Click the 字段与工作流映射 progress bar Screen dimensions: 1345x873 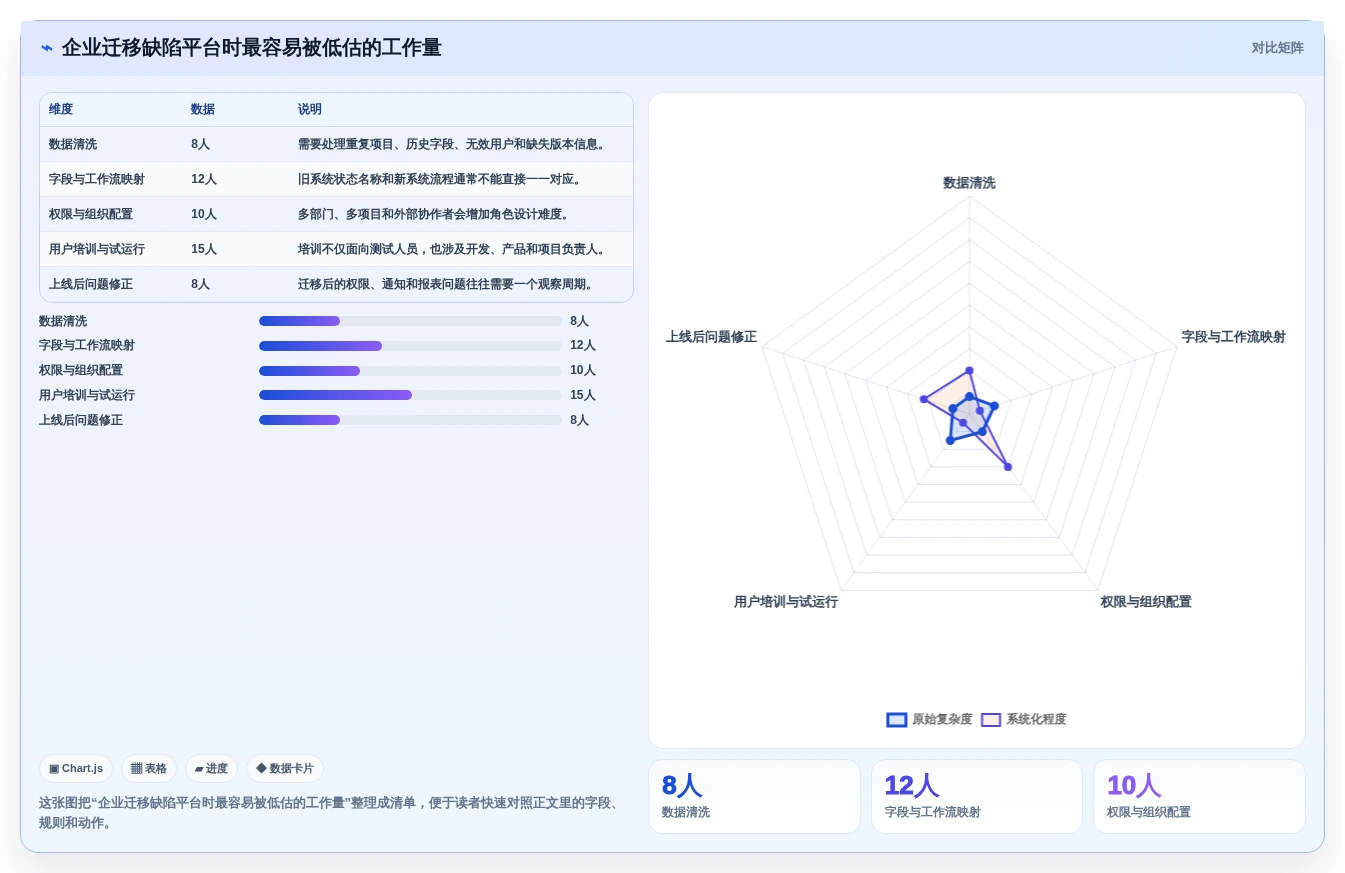point(410,346)
